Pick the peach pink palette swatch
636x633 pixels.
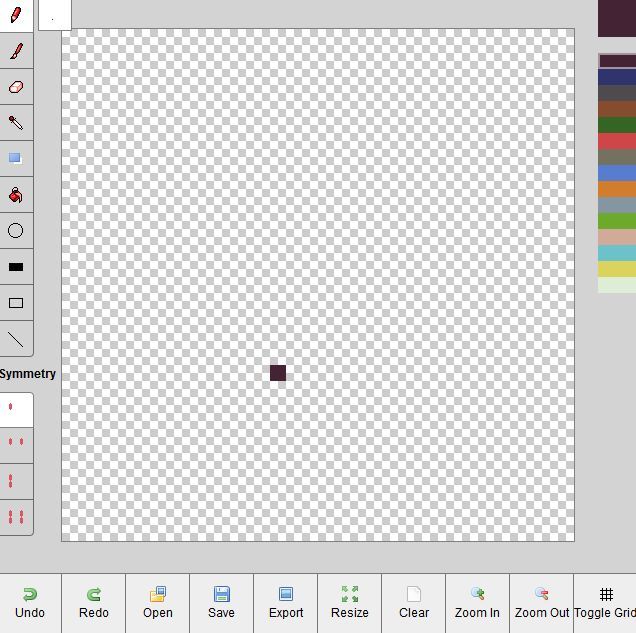tap(617, 237)
